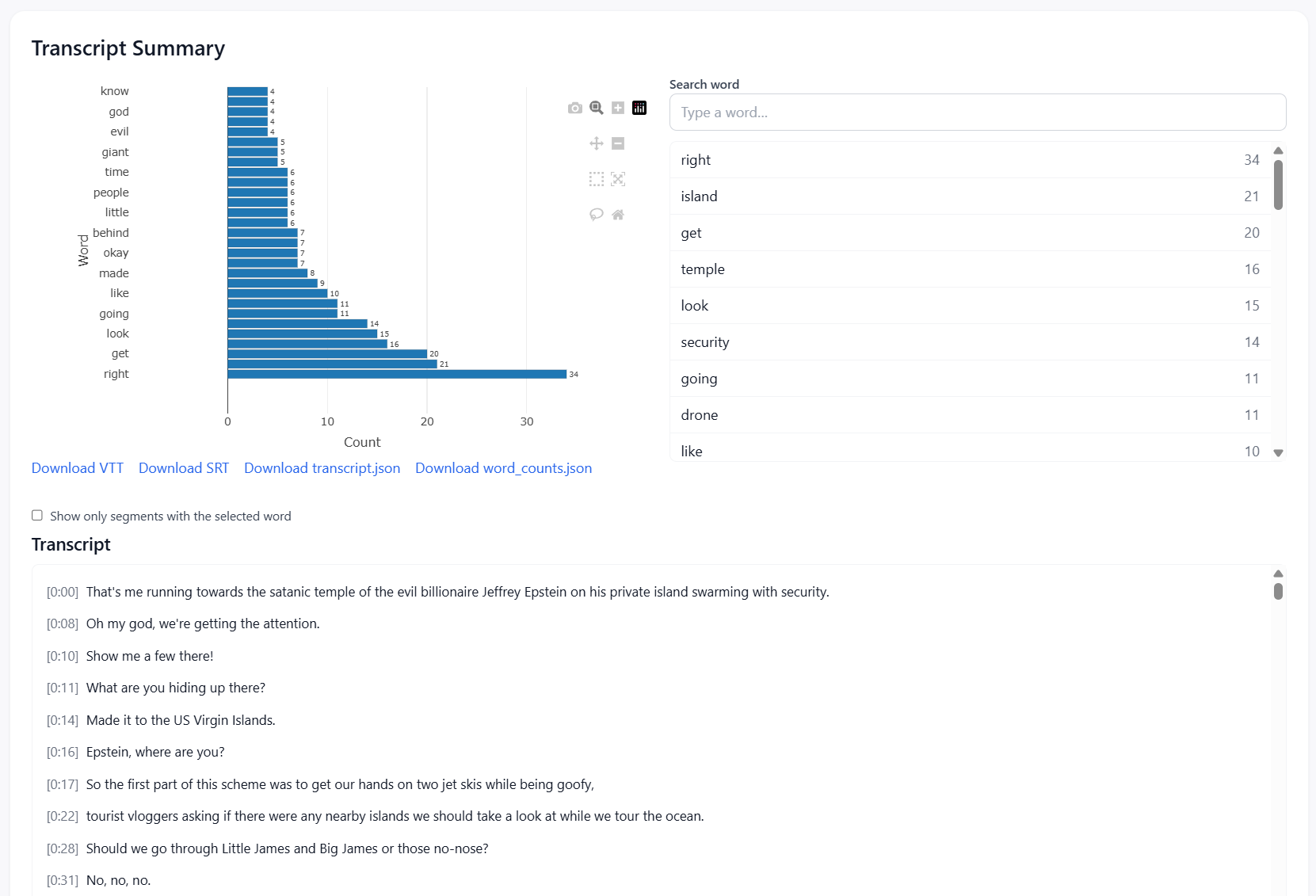Screen dimensions: 1316x896
Task: Select the dotted Box Select tool
Action: [597, 179]
